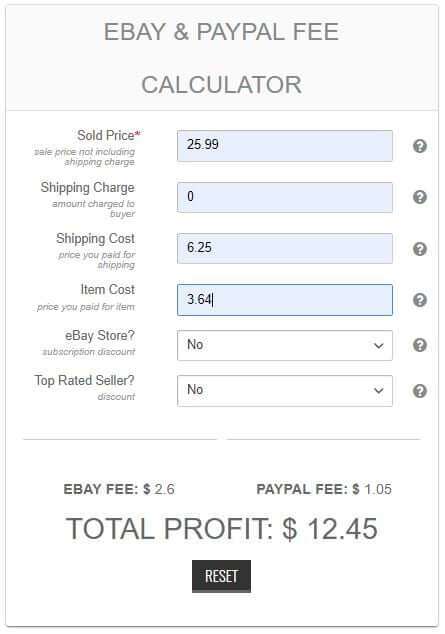Click the Top Rated Seller chevron arrow
Image resolution: width=445 pixels, height=634 pixels.
point(378,391)
